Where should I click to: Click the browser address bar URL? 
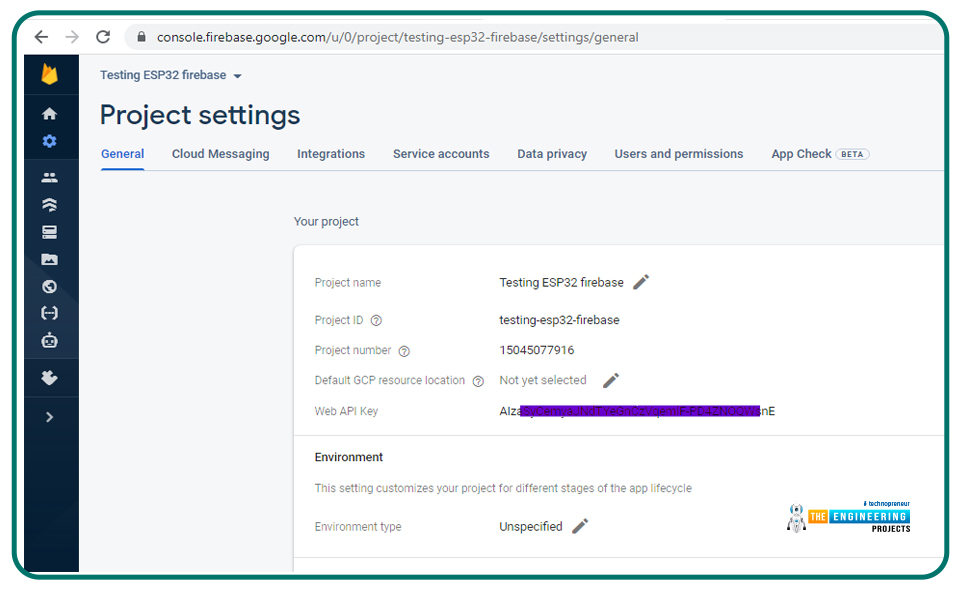(x=397, y=37)
